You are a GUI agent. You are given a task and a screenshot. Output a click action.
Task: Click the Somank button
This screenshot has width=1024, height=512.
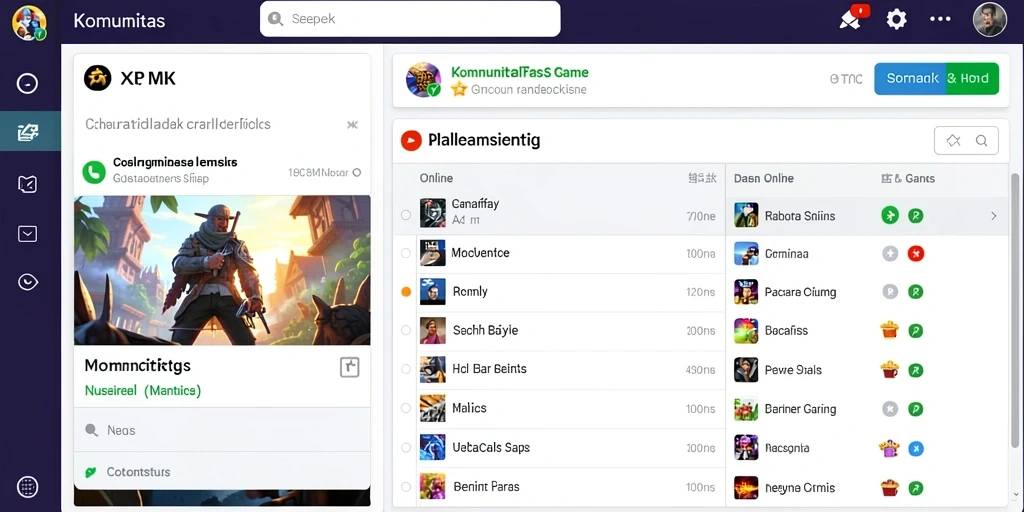(x=910, y=78)
